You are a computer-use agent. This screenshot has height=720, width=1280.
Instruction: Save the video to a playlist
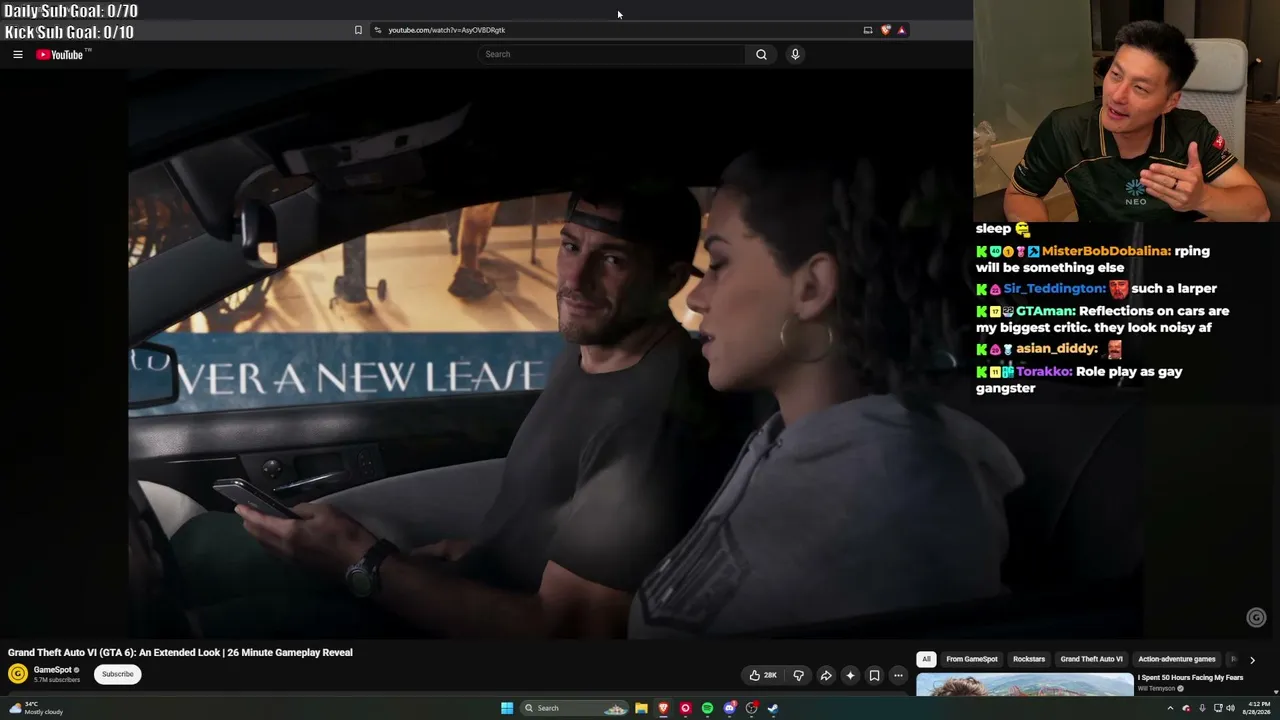coord(874,675)
